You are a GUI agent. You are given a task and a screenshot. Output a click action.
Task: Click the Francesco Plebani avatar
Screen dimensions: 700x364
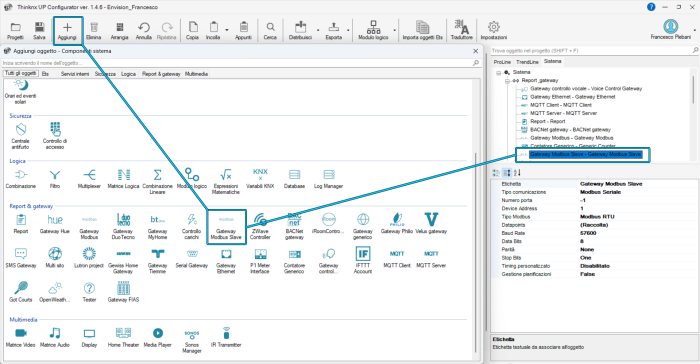click(x=671, y=26)
